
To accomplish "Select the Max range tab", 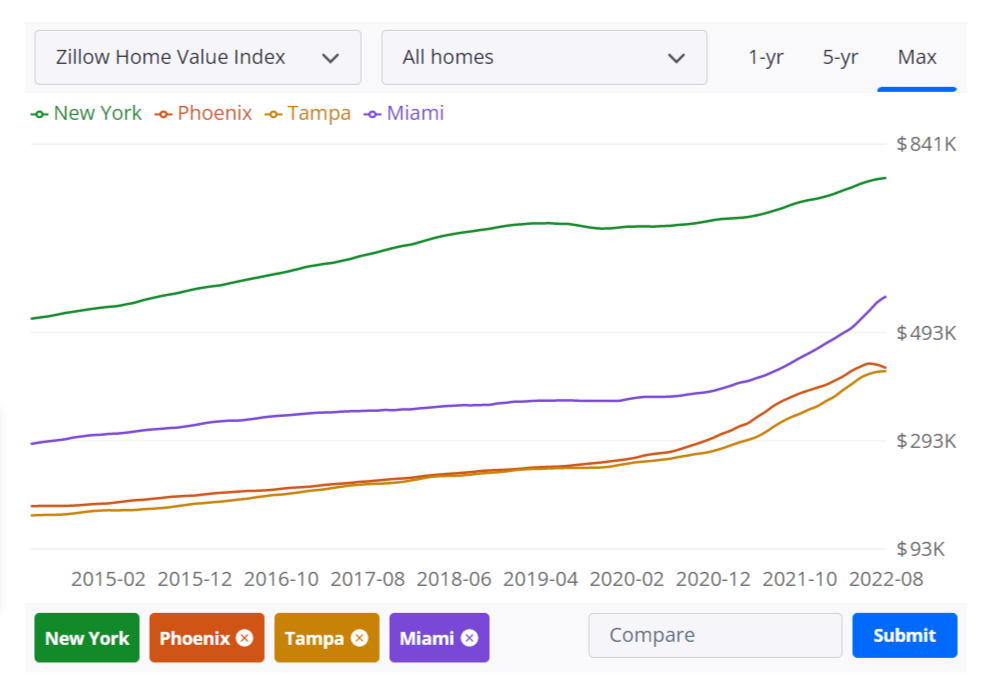I will (917, 57).
